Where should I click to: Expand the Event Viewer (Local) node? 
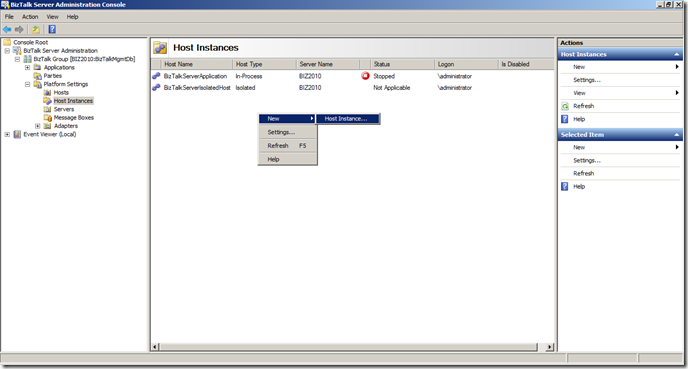(7, 134)
